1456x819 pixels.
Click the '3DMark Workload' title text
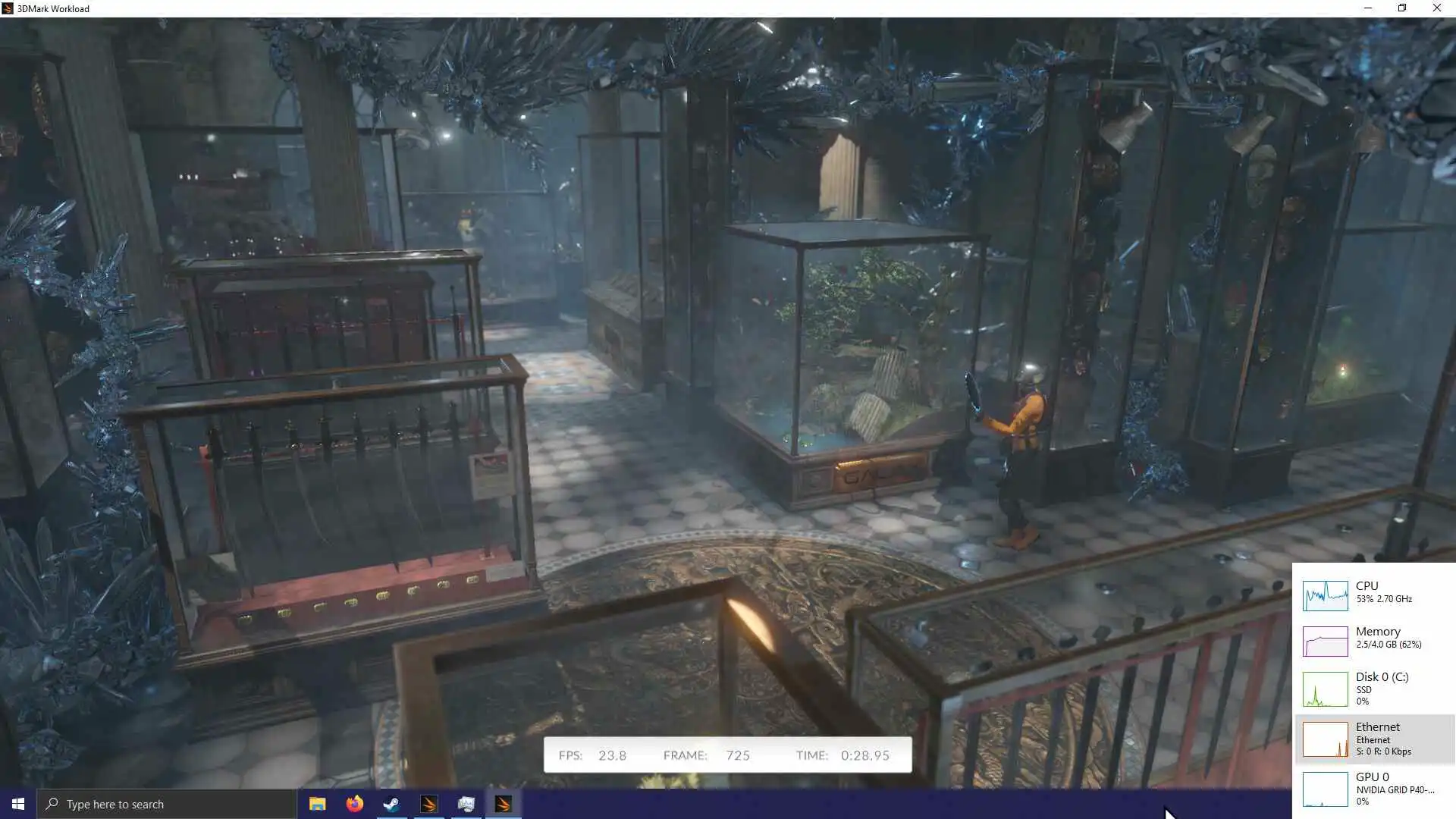53,9
